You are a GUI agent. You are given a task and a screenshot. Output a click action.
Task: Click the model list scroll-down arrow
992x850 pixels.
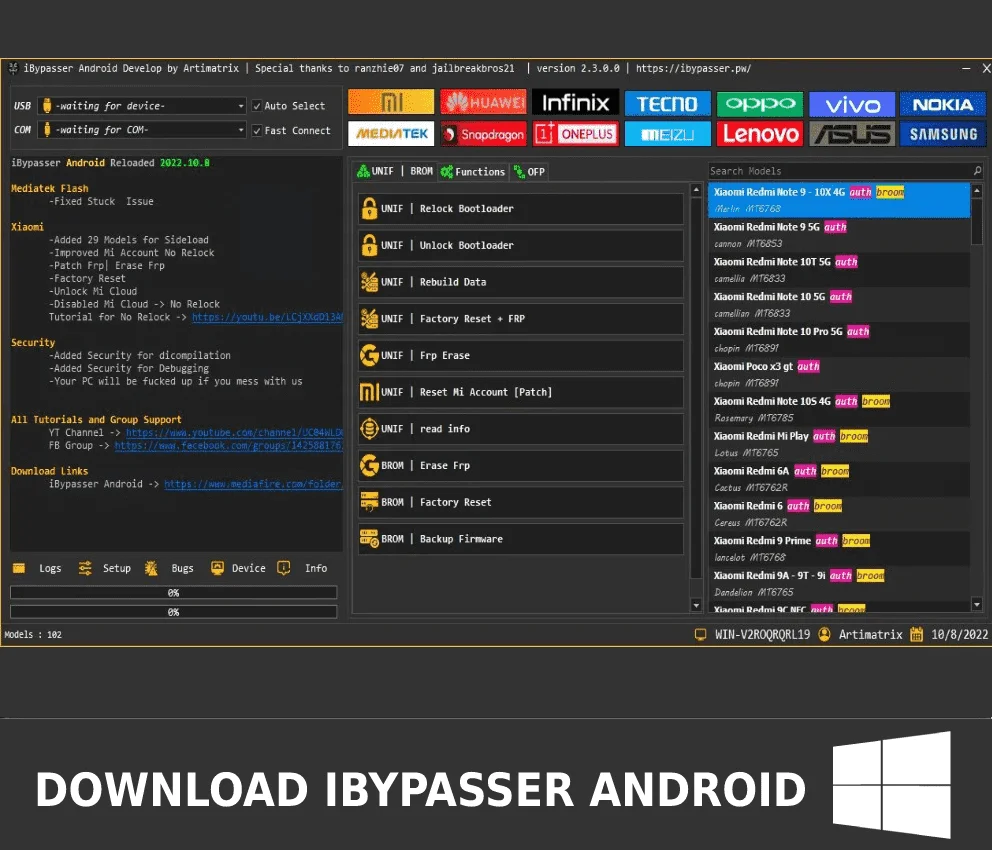tap(977, 605)
